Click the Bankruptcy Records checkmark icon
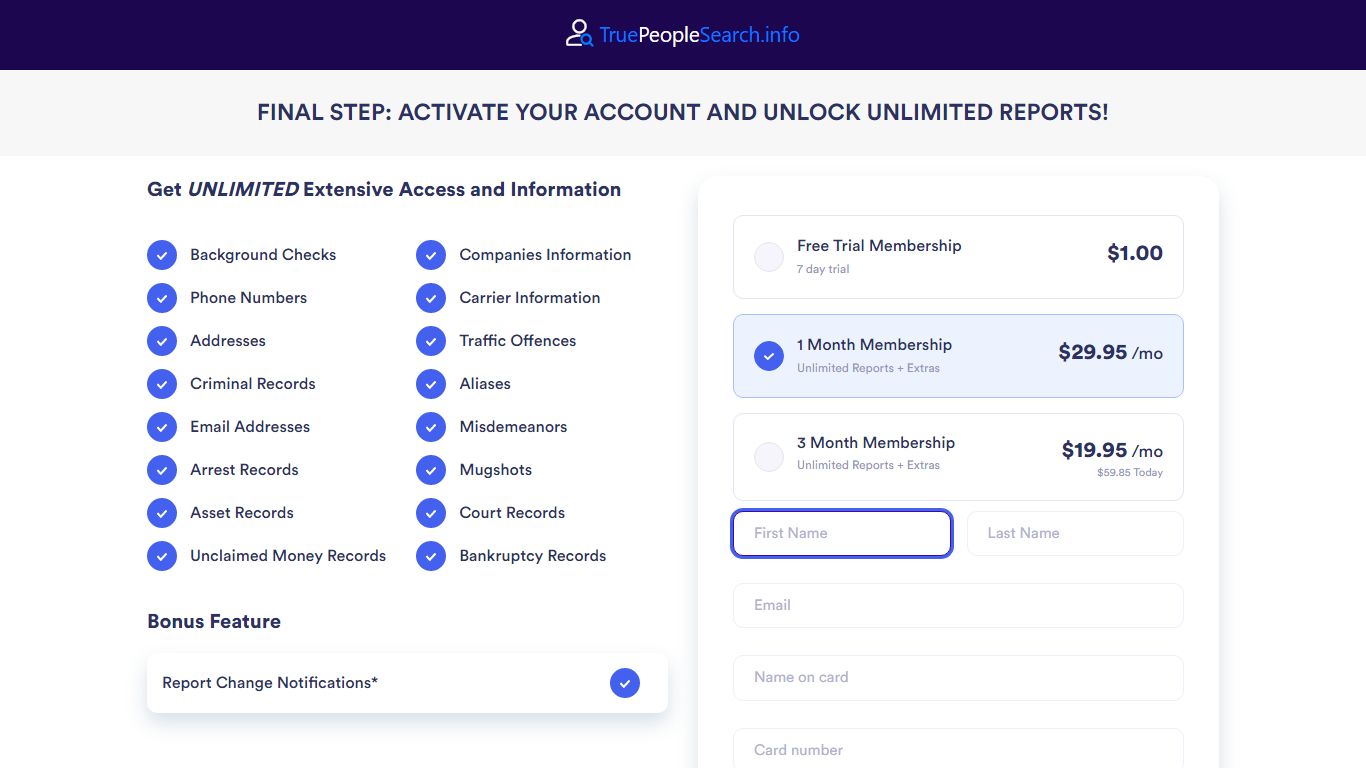This screenshot has width=1366, height=768. click(431, 556)
